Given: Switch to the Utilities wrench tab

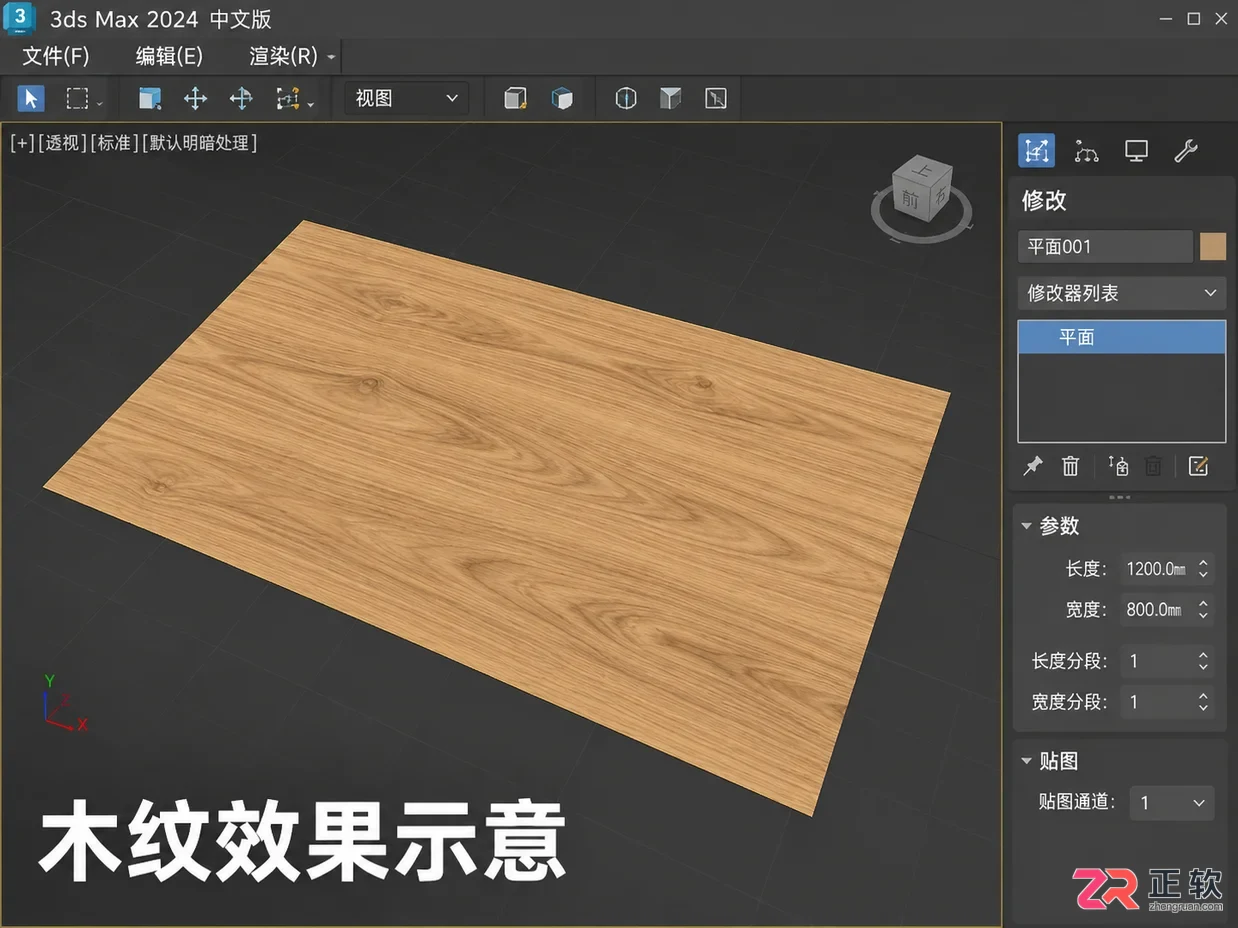Looking at the screenshot, I should pyautogui.click(x=1186, y=151).
